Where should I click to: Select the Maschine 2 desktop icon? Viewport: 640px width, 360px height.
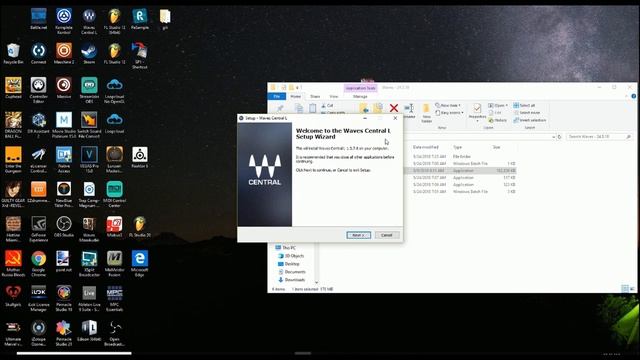coord(64,54)
